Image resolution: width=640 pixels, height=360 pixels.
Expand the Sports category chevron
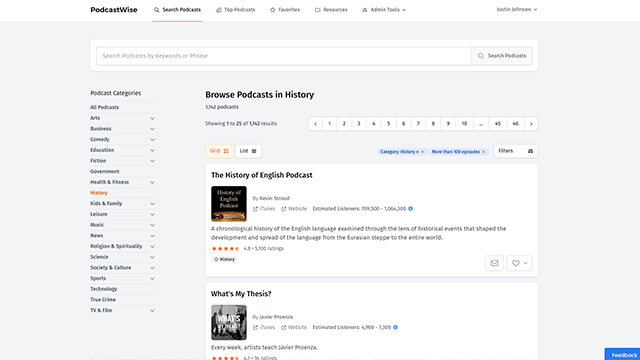coord(152,278)
